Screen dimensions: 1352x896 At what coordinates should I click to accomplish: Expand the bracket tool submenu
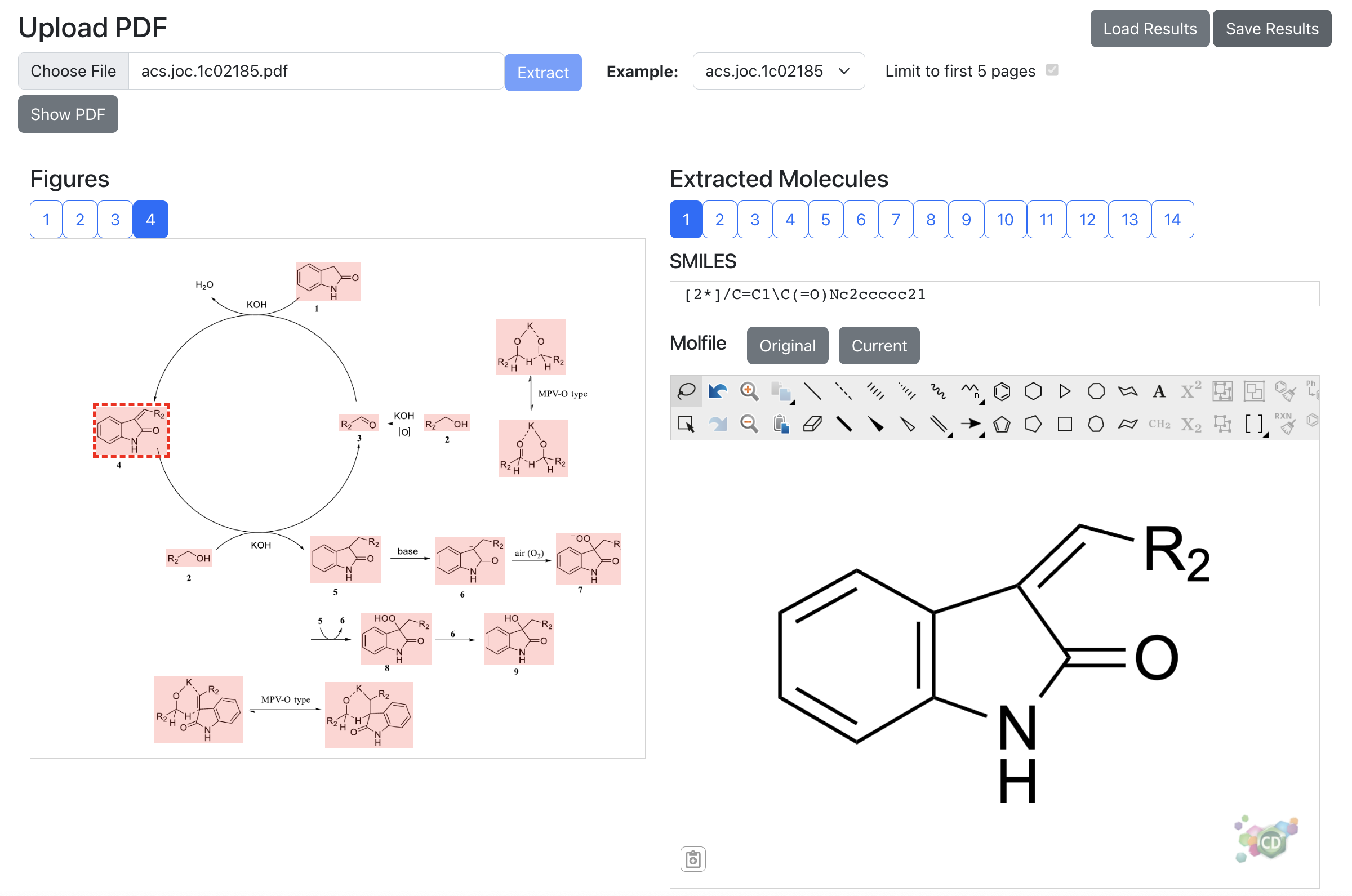(1266, 435)
